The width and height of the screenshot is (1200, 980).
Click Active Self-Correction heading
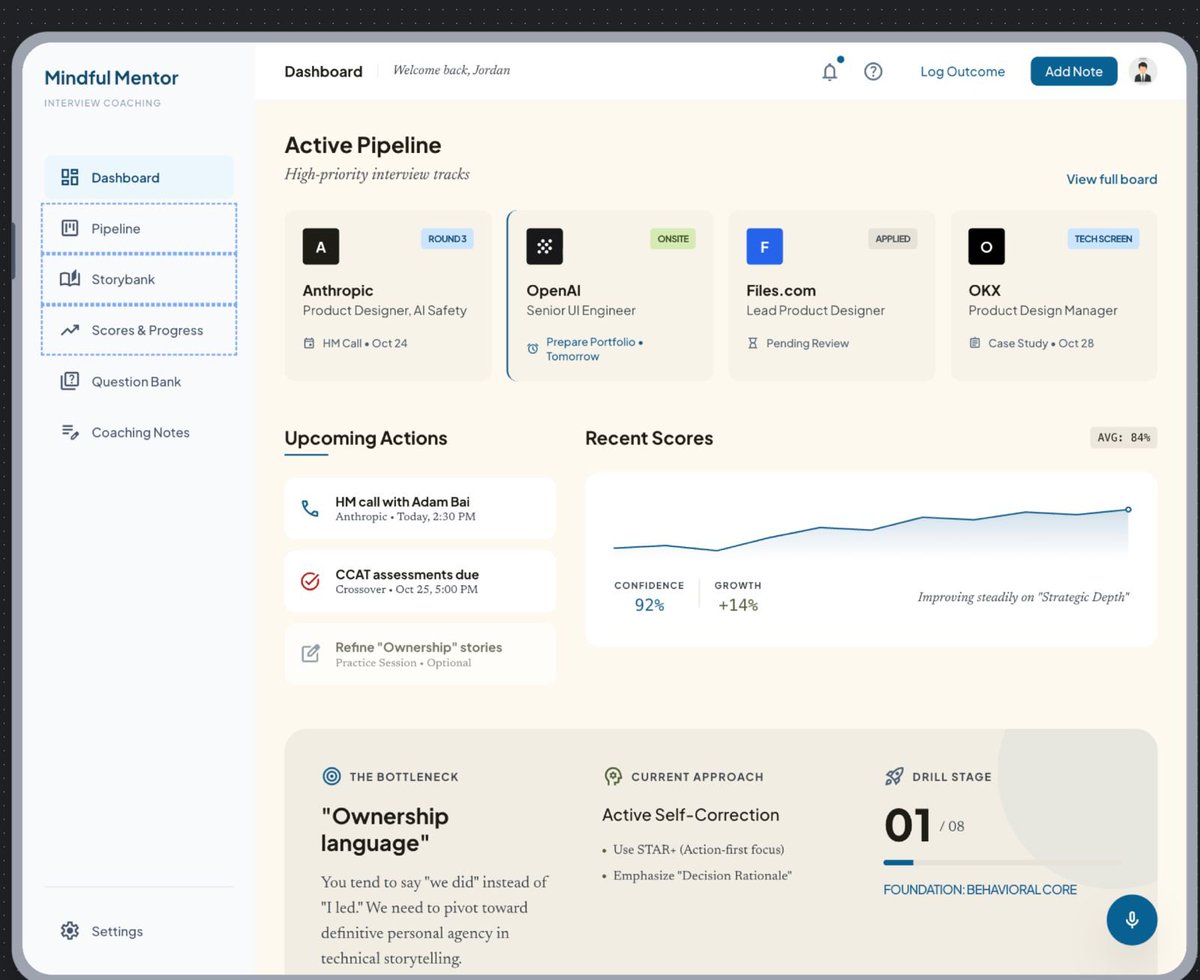pyautogui.click(x=691, y=815)
